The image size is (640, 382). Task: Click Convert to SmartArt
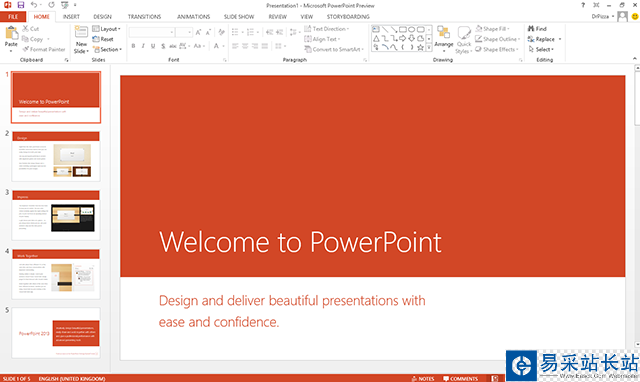point(334,49)
